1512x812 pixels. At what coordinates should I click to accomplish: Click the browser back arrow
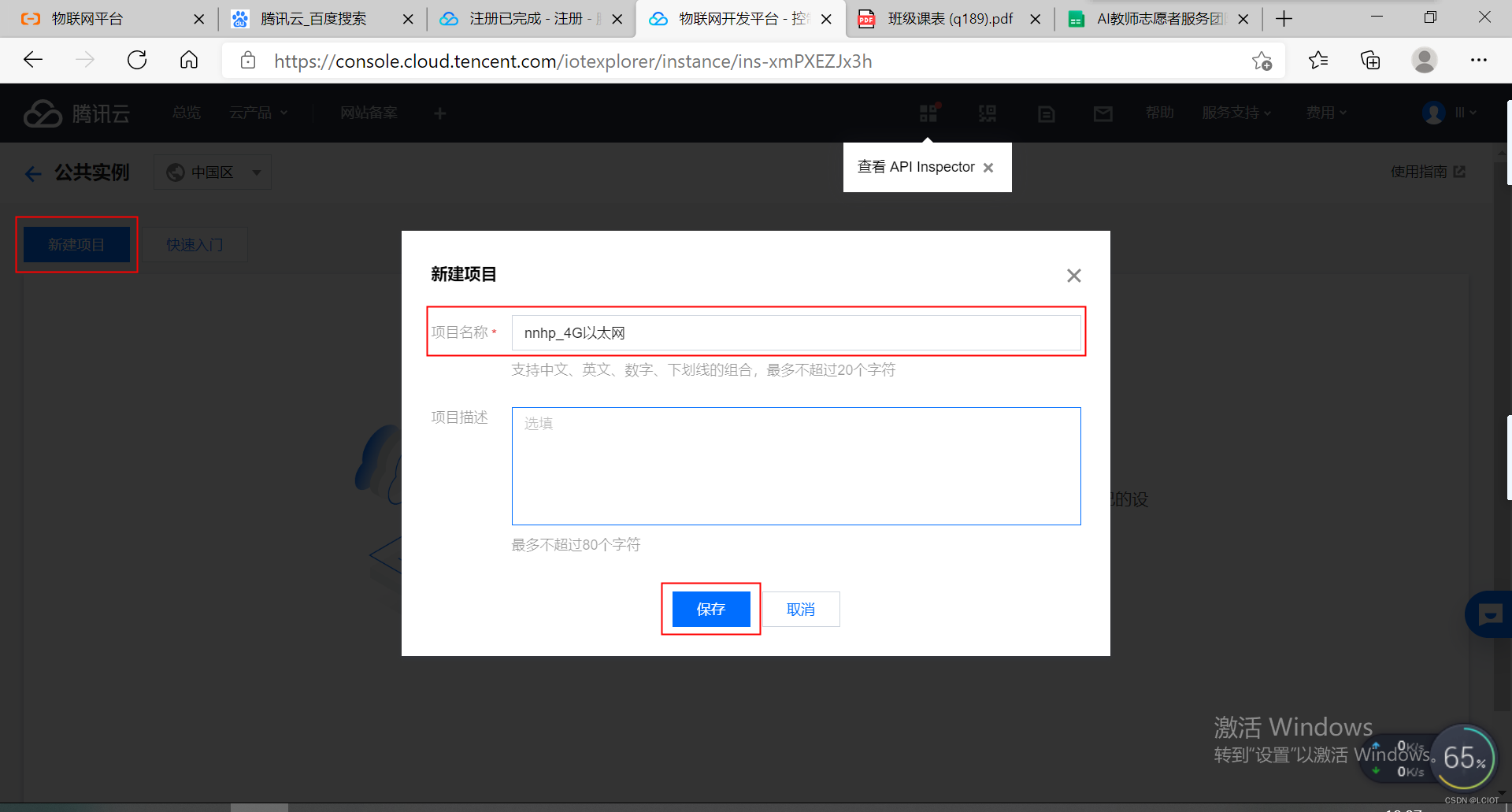click(33, 60)
